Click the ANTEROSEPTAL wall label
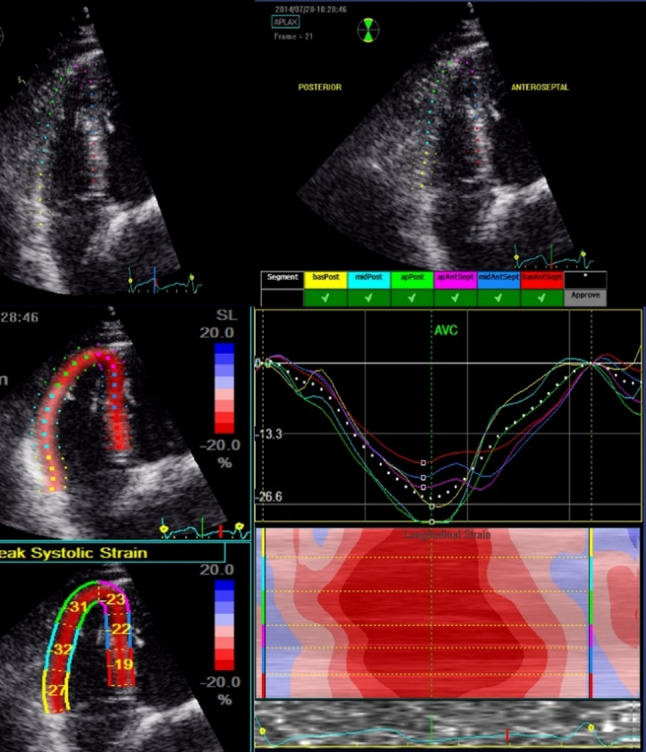 pos(540,87)
